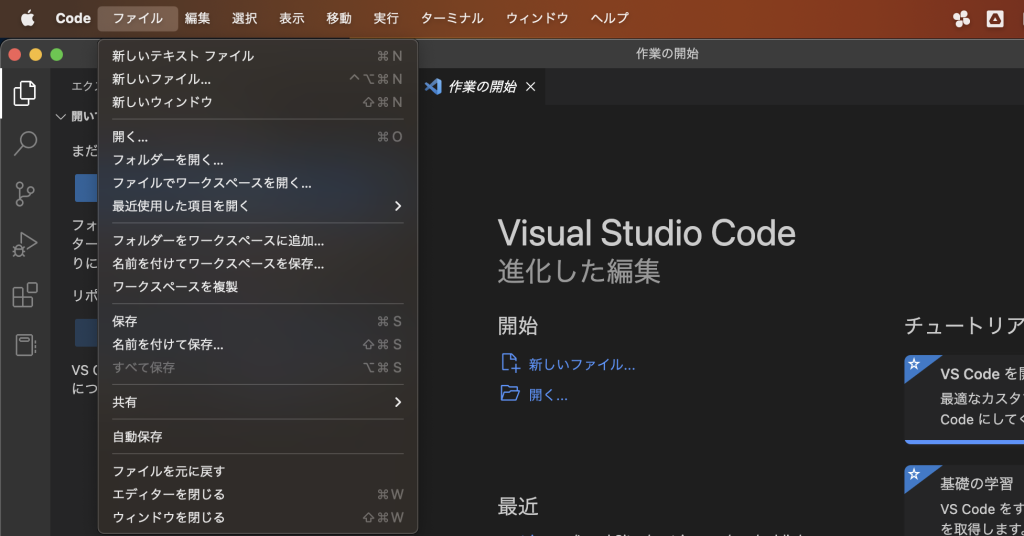Click the open folder icon beside 開く...

(509, 394)
